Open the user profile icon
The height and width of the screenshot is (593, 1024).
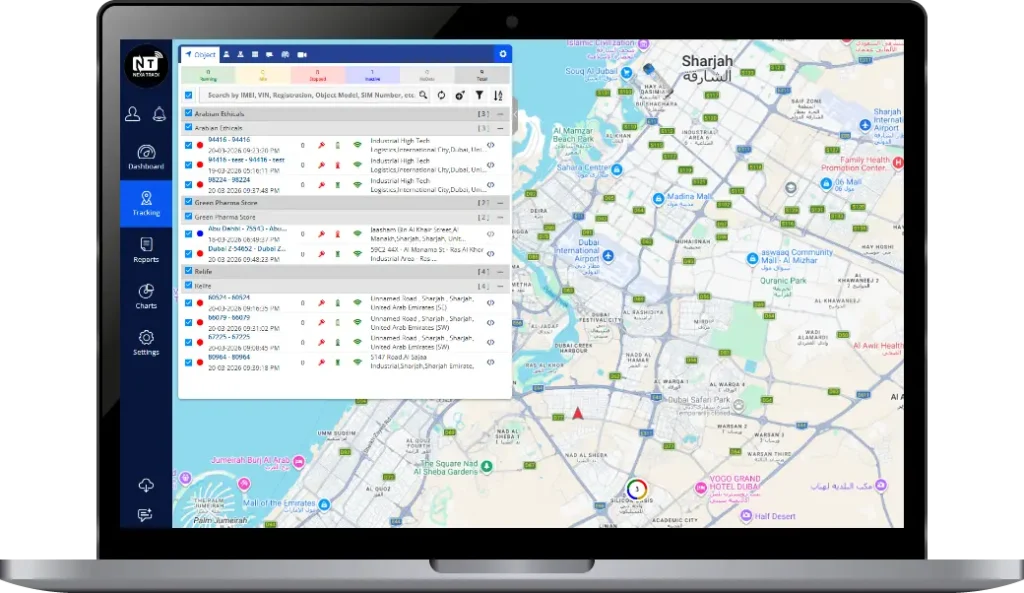pos(132,114)
